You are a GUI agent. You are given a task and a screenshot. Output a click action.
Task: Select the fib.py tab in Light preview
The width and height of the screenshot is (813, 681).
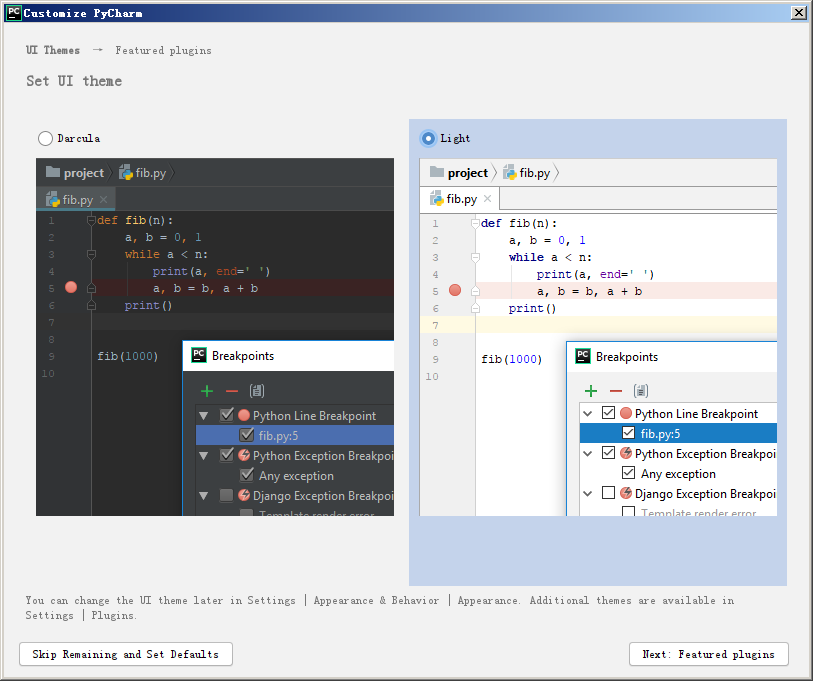(x=459, y=199)
